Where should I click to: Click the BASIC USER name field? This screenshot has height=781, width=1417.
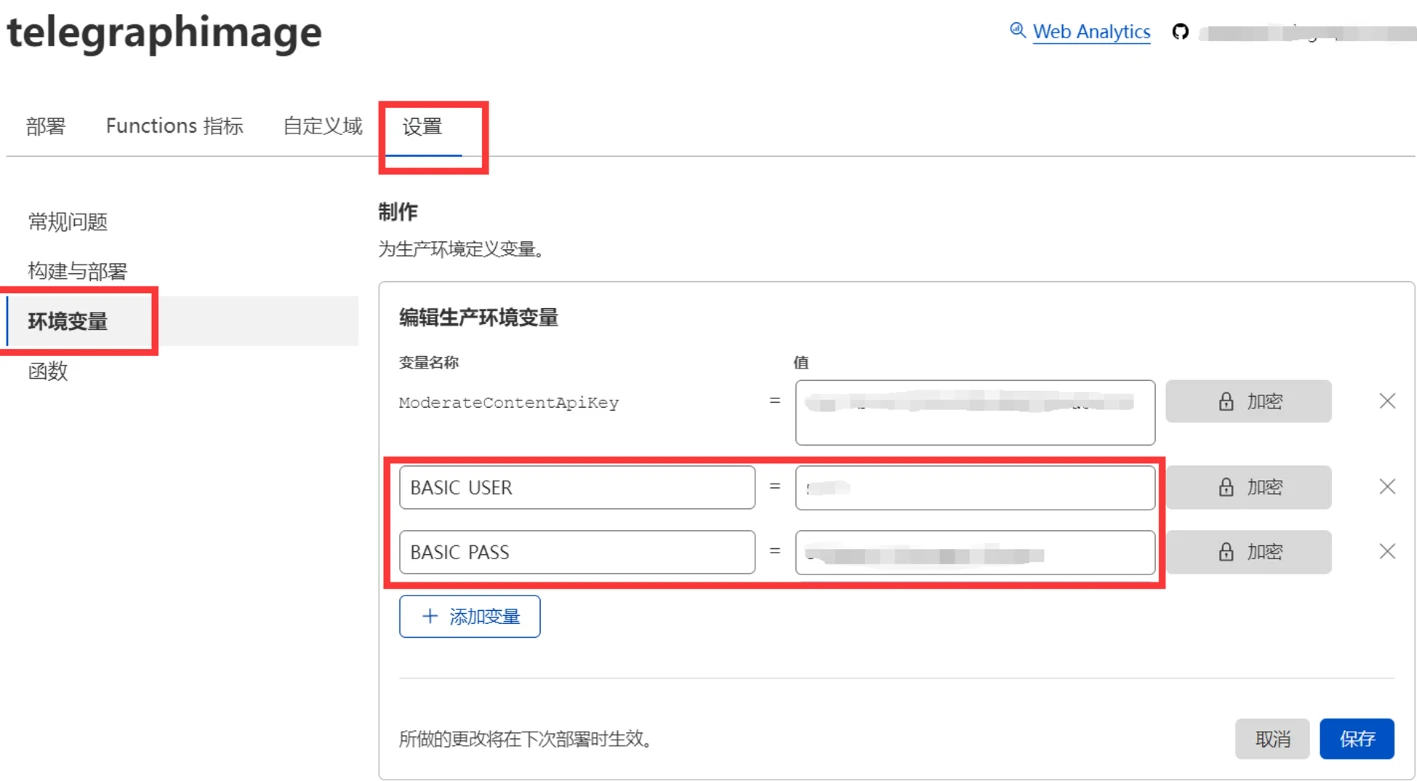coord(577,488)
